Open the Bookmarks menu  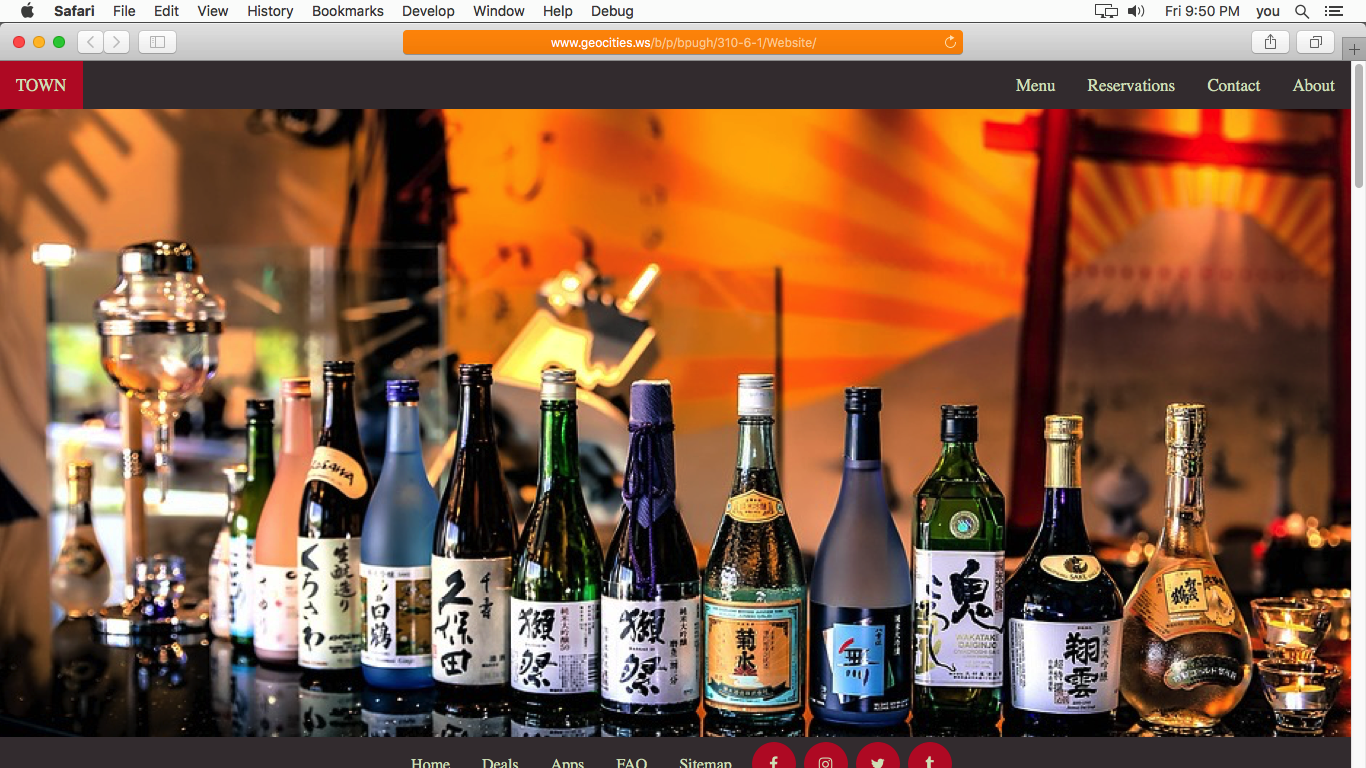(x=348, y=11)
